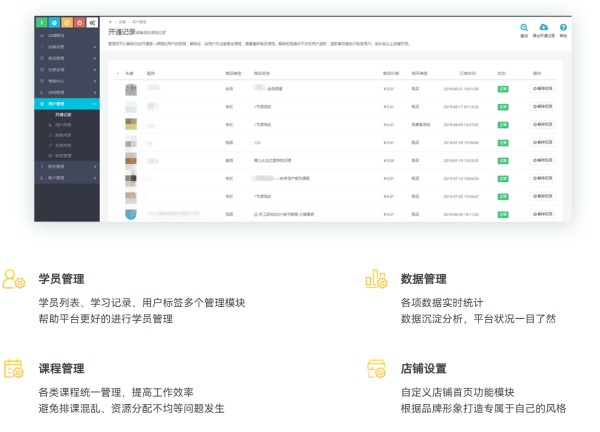Click the text 帮助平台更好的进行学员管理
This screenshot has width=600, height=432.
106,319
